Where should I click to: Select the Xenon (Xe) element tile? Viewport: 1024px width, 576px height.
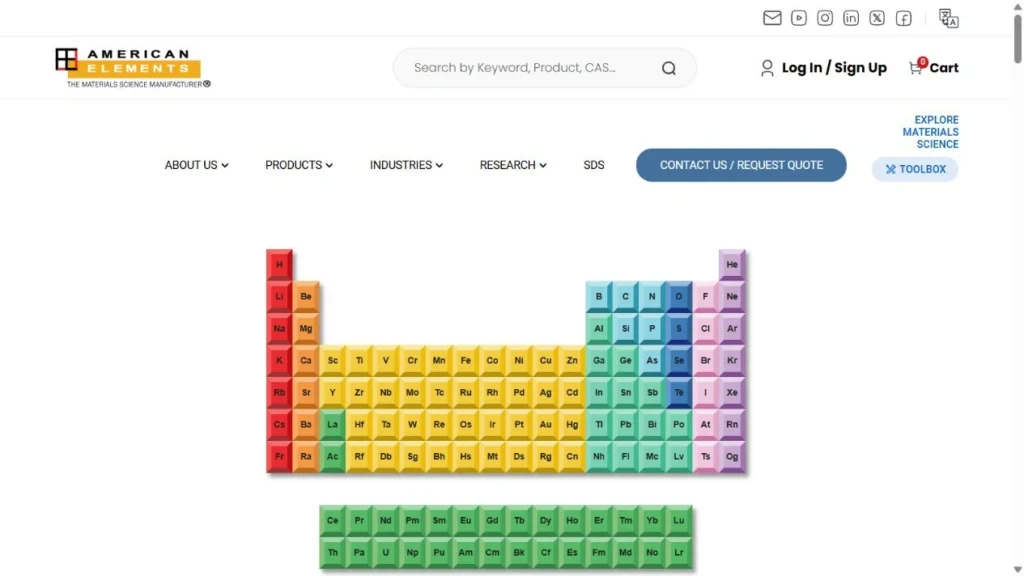tap(731, 392)
